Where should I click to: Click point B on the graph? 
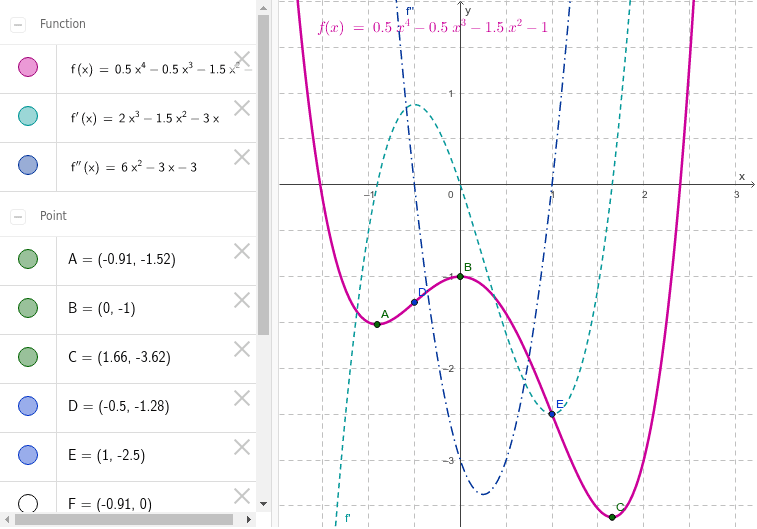(460, 277)
